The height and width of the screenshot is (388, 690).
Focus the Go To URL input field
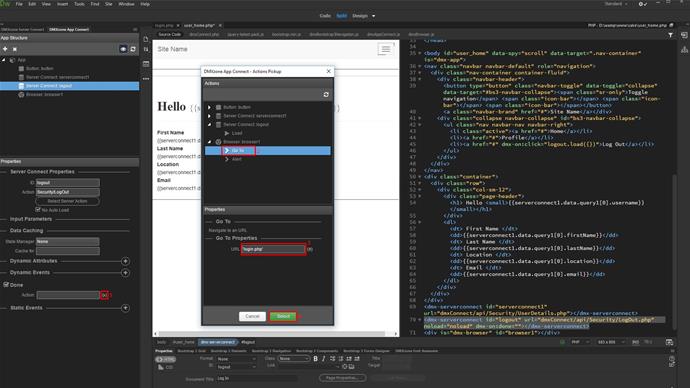(x=273, y=249)
